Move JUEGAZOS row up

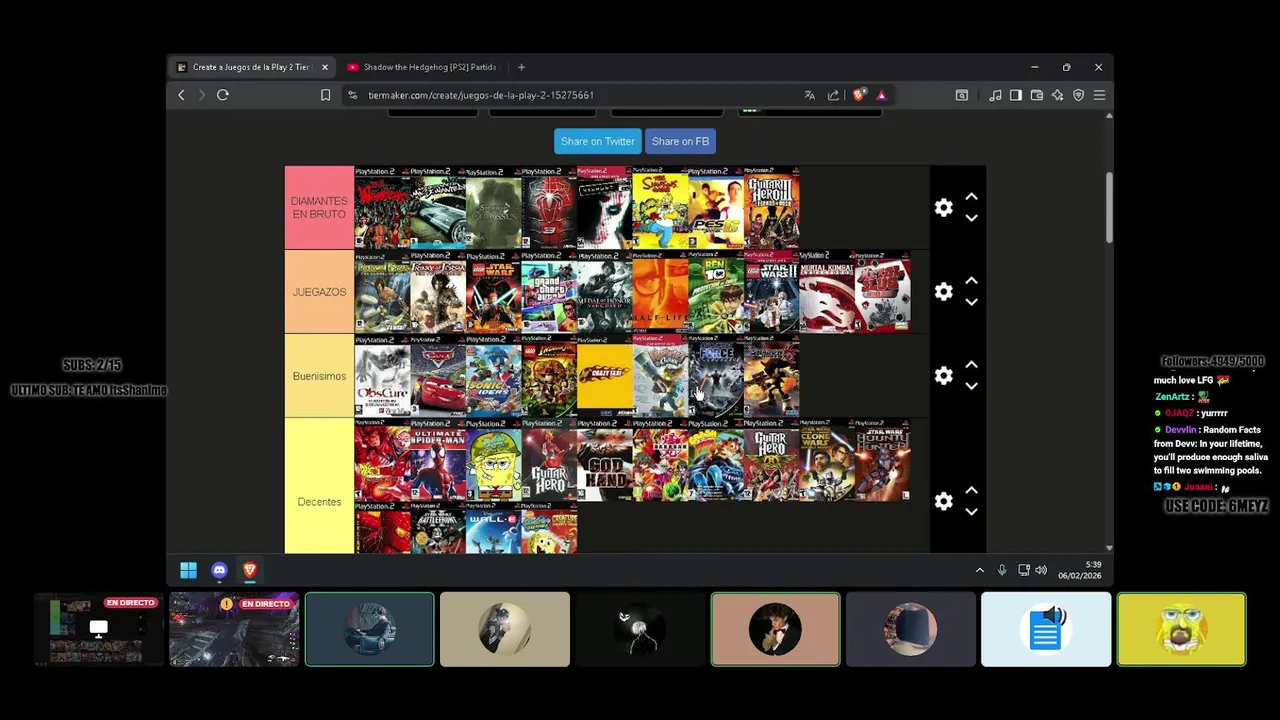[971, 281]
